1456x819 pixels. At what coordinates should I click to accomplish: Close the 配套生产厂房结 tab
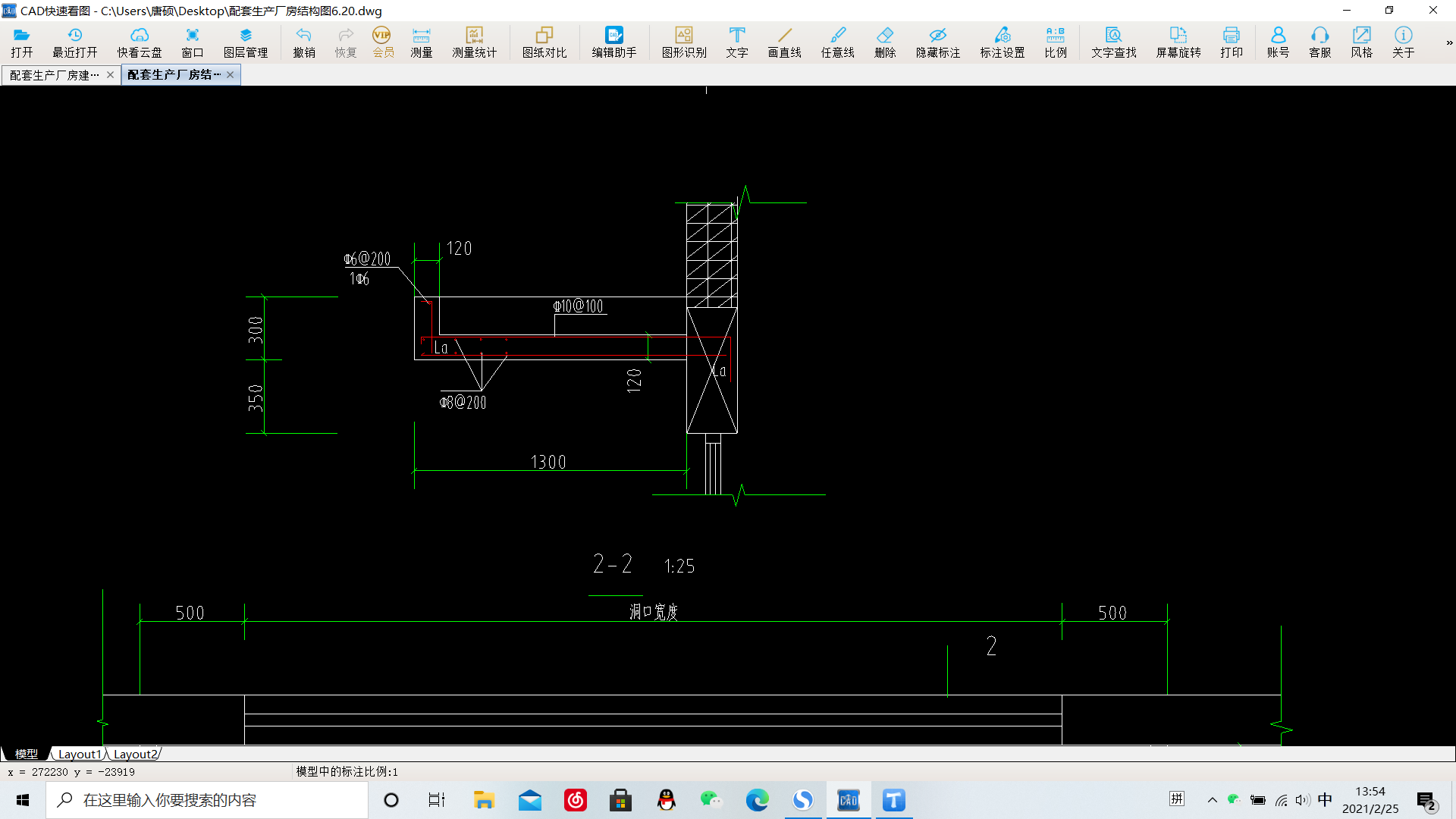231,75
